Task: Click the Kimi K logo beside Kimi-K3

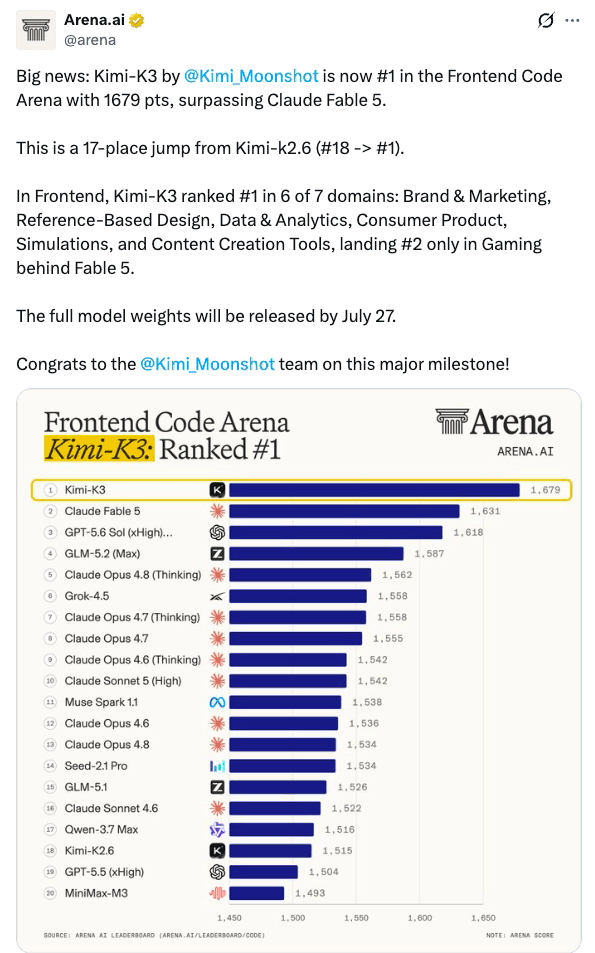Action: (217, 490)
